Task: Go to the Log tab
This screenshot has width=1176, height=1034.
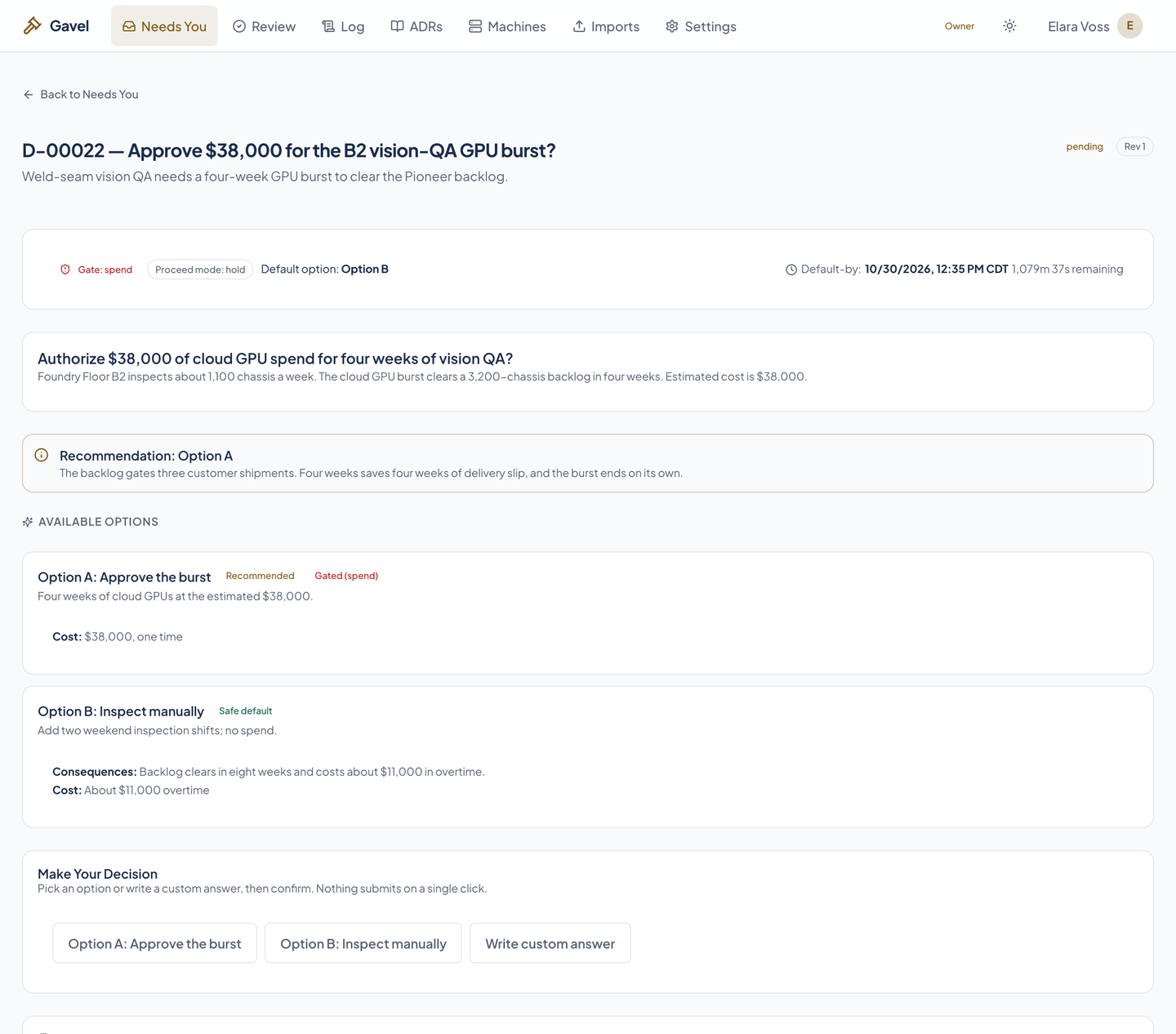Action: coord(343,26)
